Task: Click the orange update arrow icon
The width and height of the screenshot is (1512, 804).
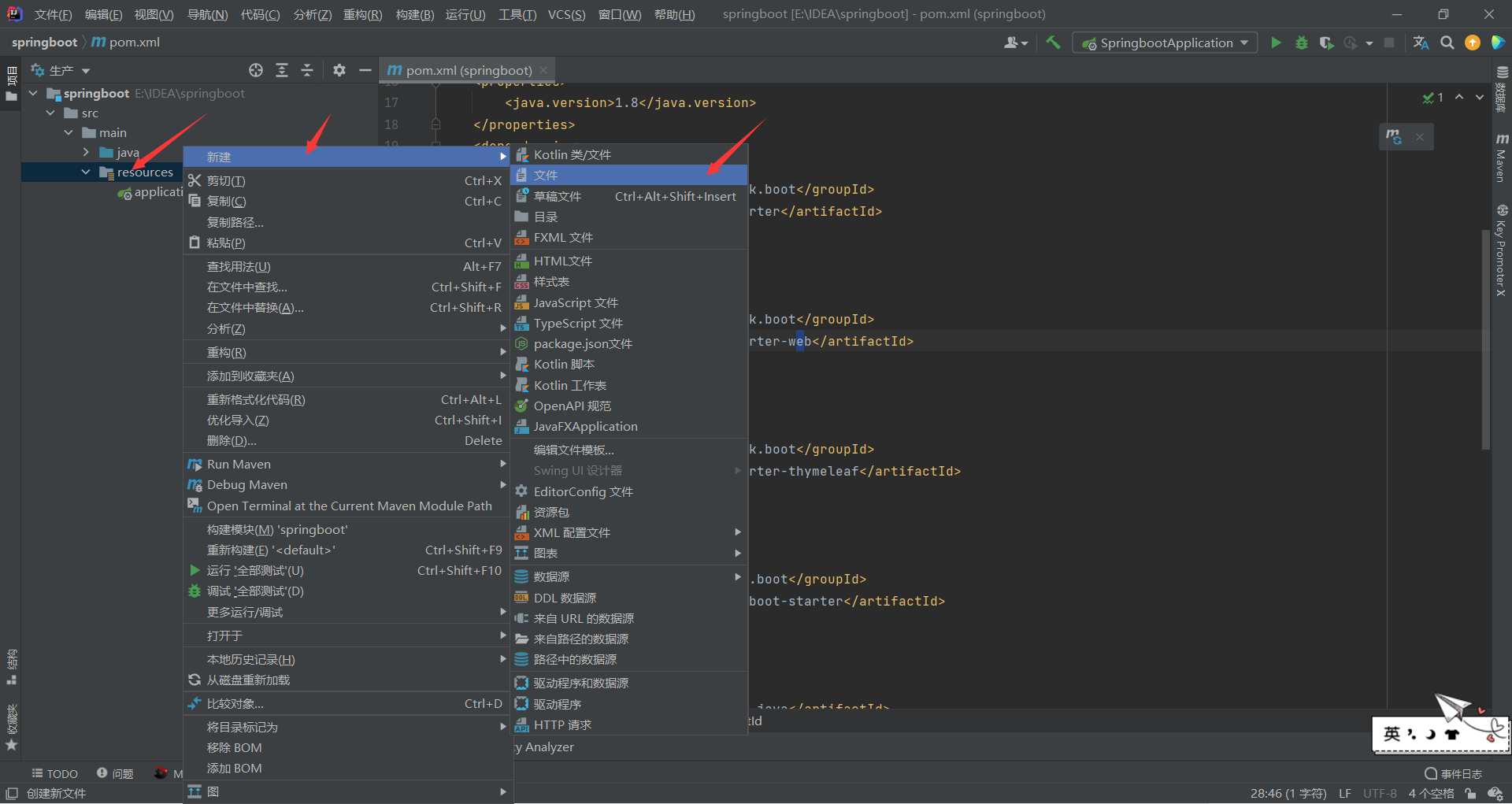Action: (1472, 43)
